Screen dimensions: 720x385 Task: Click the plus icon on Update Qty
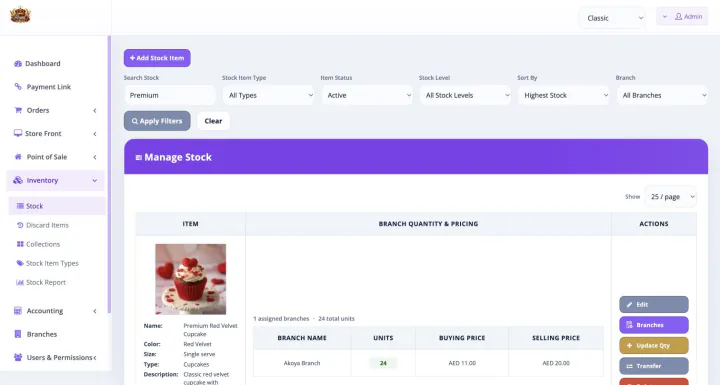630,345
